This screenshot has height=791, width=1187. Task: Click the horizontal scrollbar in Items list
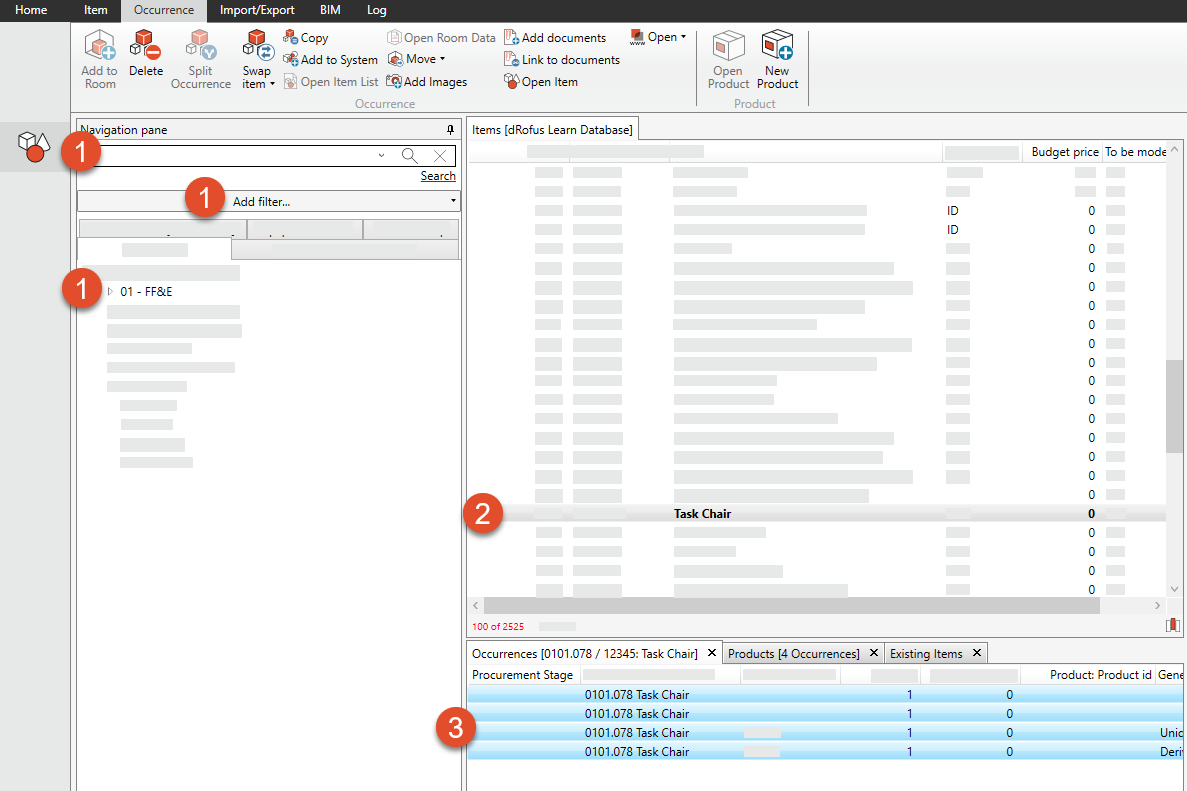(790, 606)
